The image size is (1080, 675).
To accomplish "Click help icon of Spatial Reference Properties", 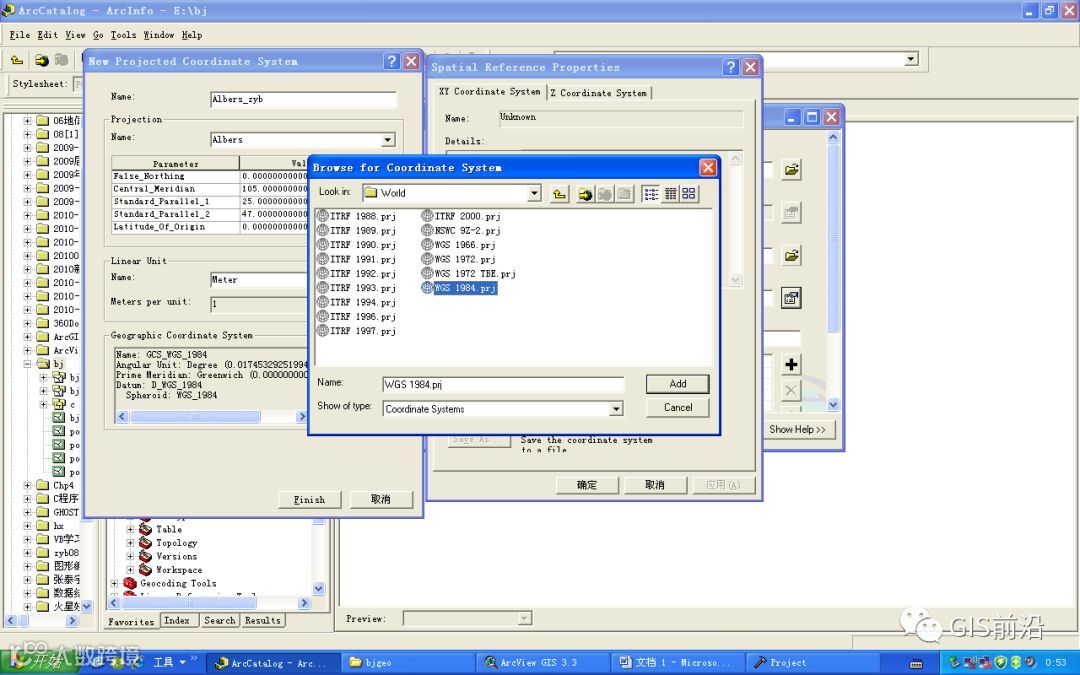I will tap(731, 67).
